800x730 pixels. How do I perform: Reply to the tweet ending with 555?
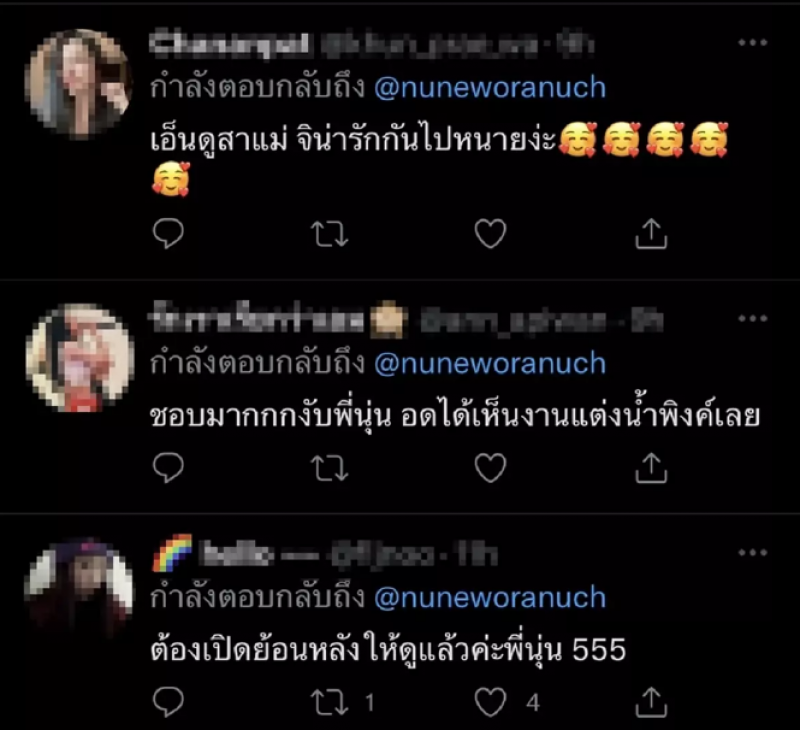point(168,702)
